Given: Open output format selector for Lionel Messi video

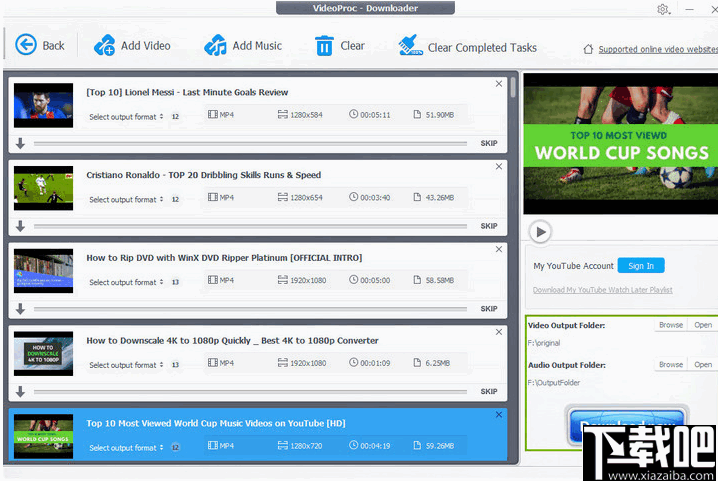Looking at the screenshot, I should (x=126, y=117).
